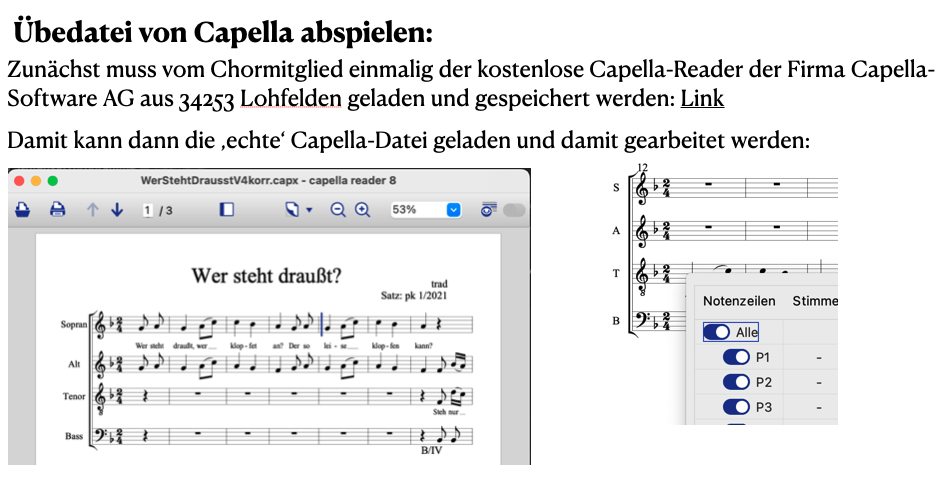Toggle the 'Alle' staves switch

coord(717,331)
